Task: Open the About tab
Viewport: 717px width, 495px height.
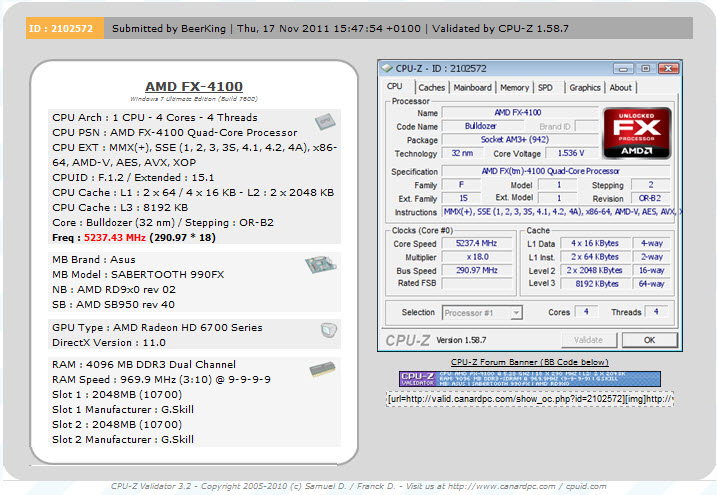Action: point(620,88)
